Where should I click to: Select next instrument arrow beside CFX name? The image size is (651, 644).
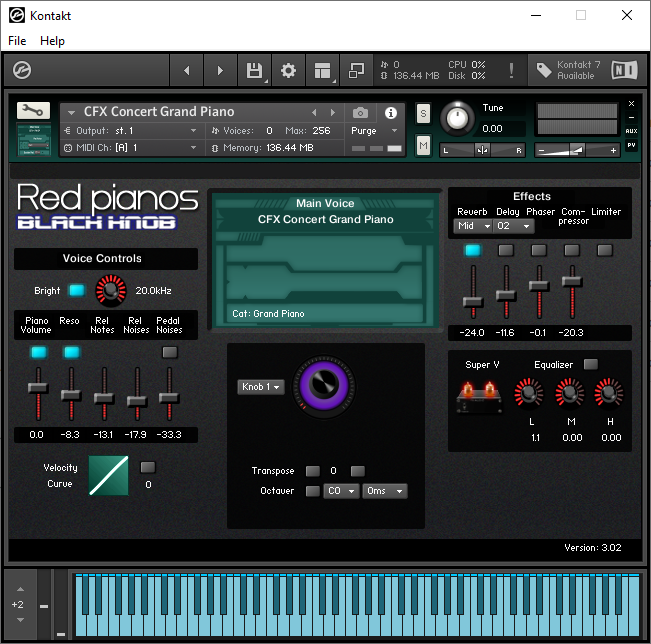click(x=332, y=112)
